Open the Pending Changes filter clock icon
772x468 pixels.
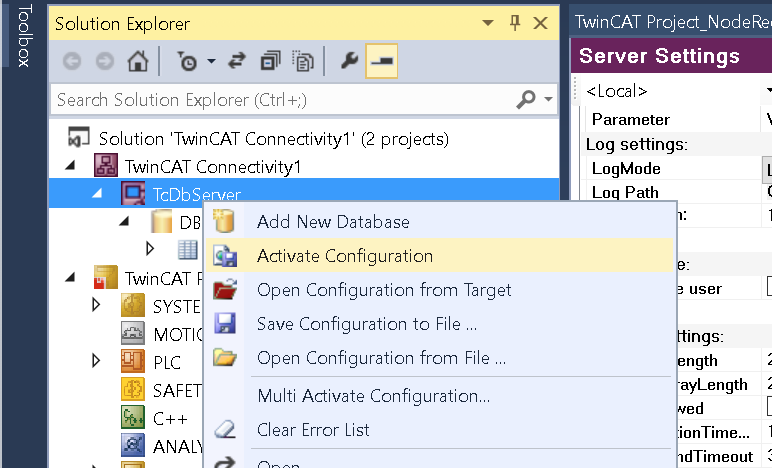(187, 62)
